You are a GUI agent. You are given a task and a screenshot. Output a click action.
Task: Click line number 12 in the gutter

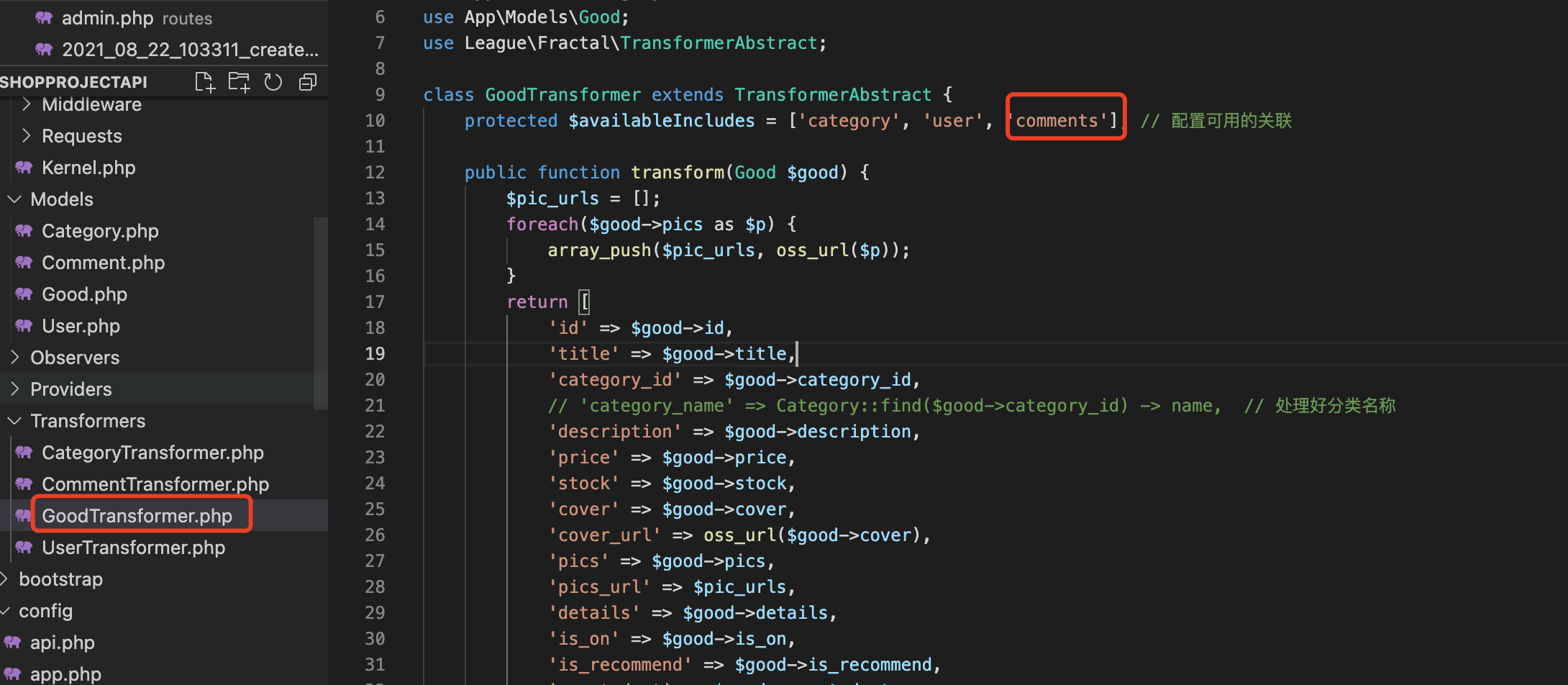[375, 172]
